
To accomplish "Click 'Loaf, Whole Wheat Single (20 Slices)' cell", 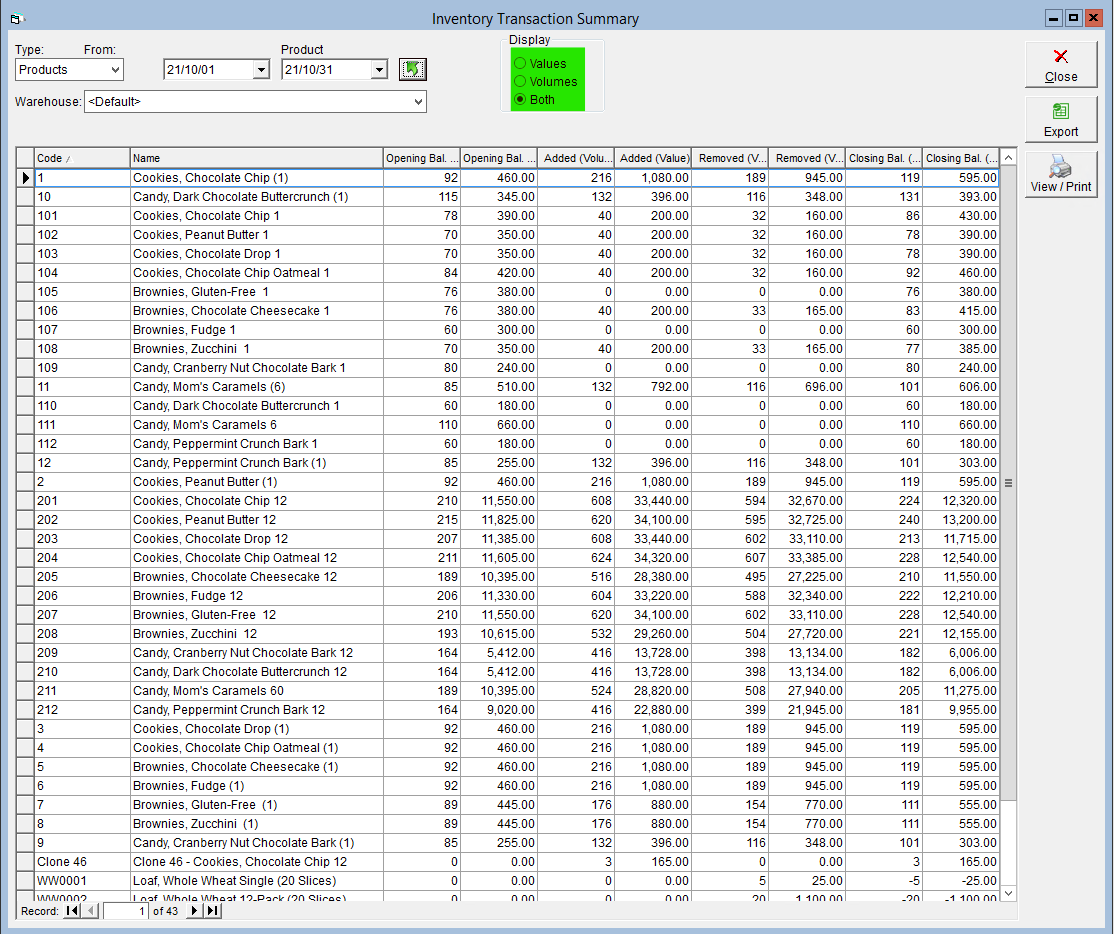I will point(256,881).
